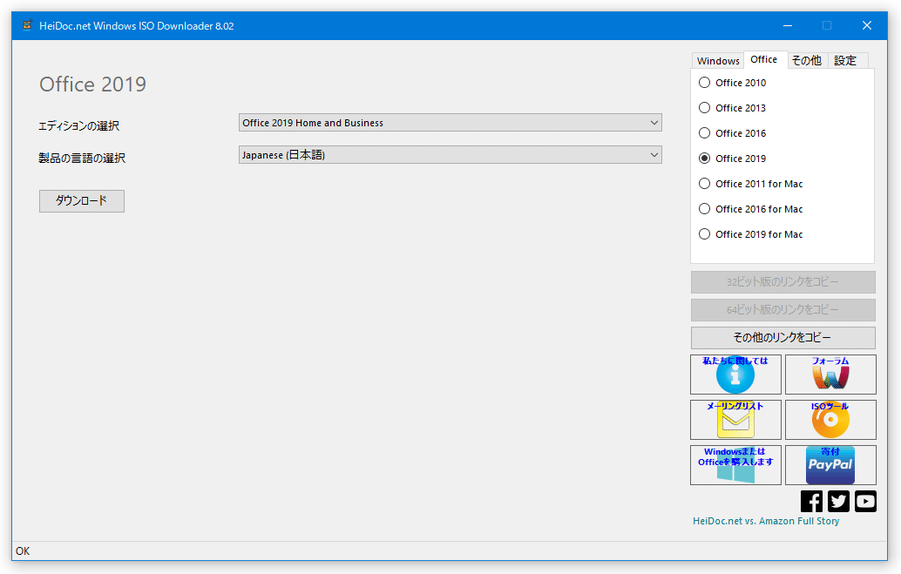This screenshot has width=901, height=574.
Task: Close the ISO Downloader window
Action: 867,25
